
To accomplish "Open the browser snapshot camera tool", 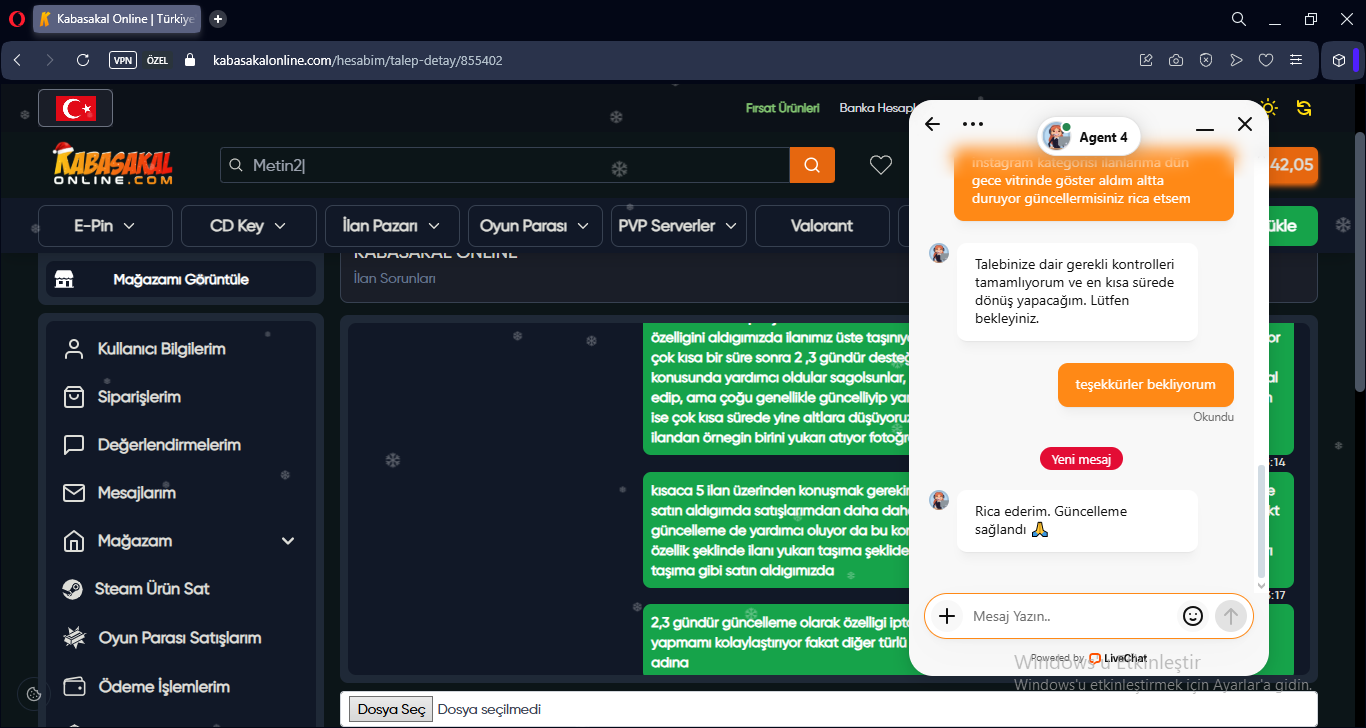I will (x=1176, y=60).
